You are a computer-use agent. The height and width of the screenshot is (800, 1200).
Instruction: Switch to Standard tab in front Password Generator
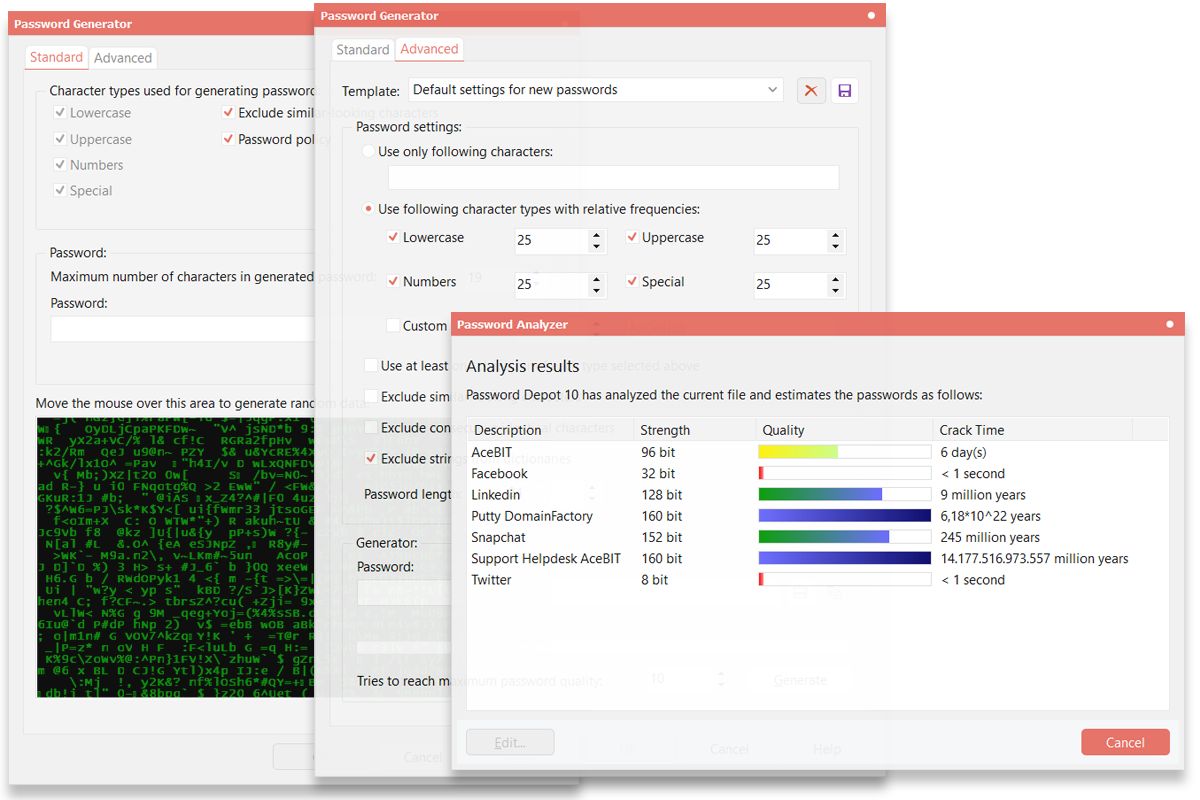(362, 49)
